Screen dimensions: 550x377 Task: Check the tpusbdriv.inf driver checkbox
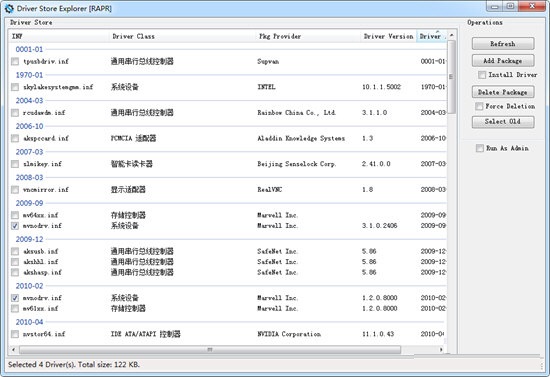[x=15, y=61]
